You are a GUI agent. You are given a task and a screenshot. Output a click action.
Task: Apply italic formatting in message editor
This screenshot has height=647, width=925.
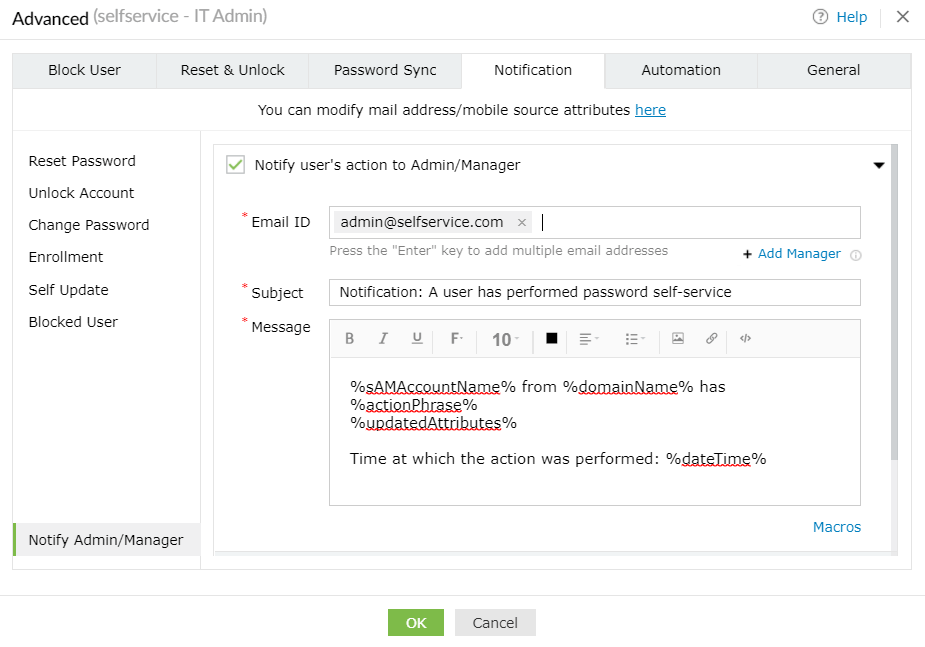coord(383,339)
